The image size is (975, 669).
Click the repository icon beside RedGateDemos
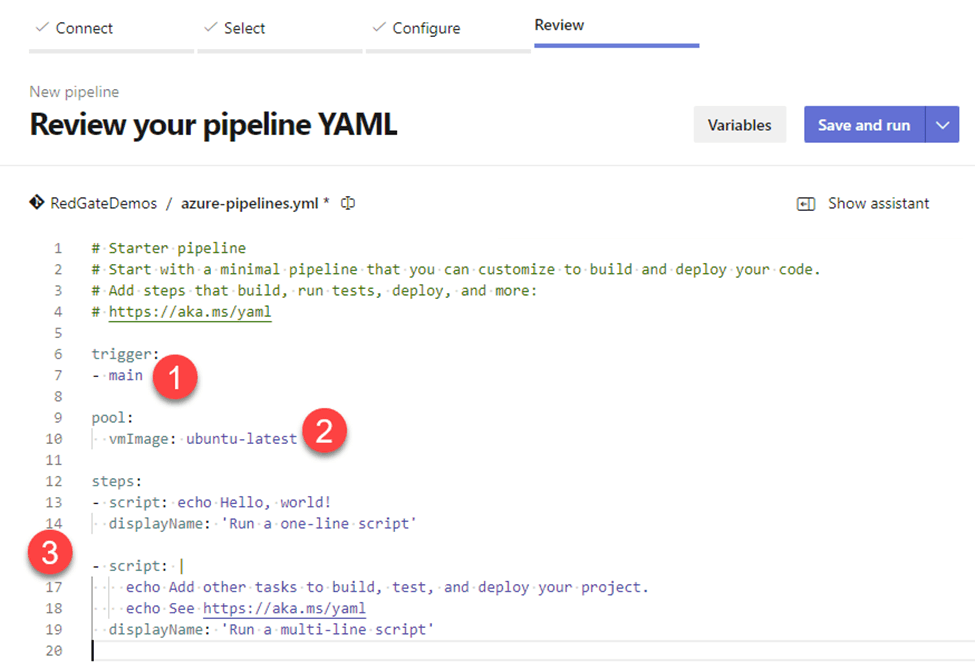point(37,203)
